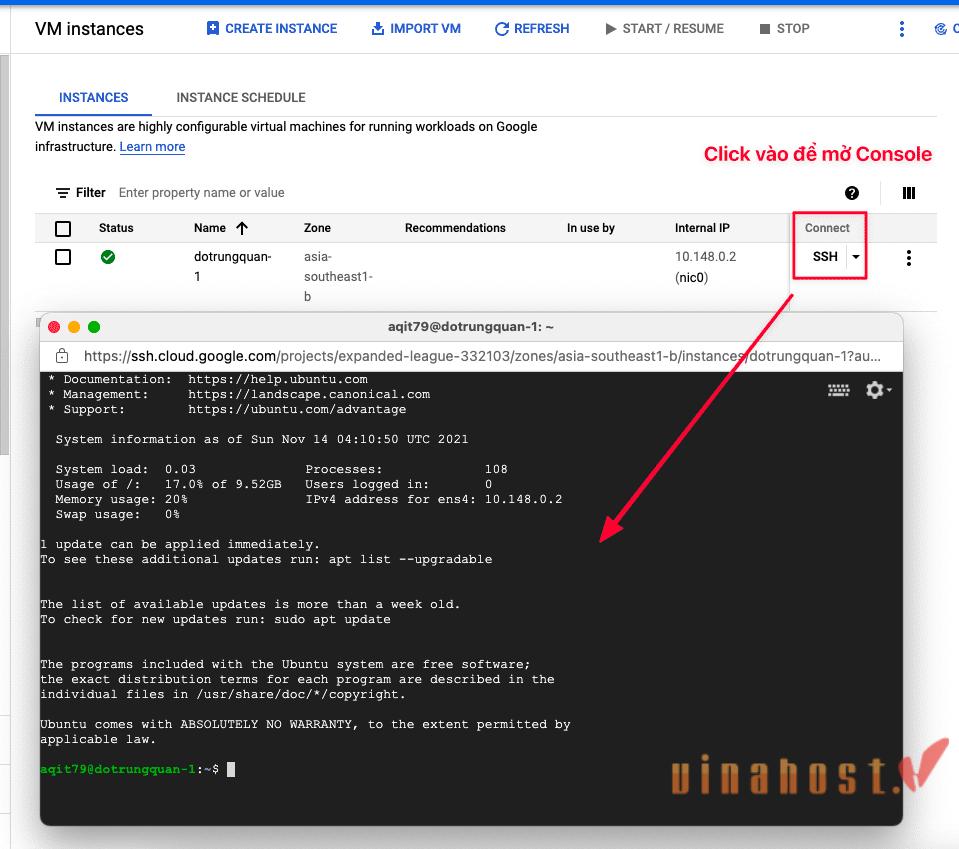The width and height of the screenshot is (959, 849).
Task: Check the checkbox for the dotrungquan-1 instance
Action: [x=63, y=257]
